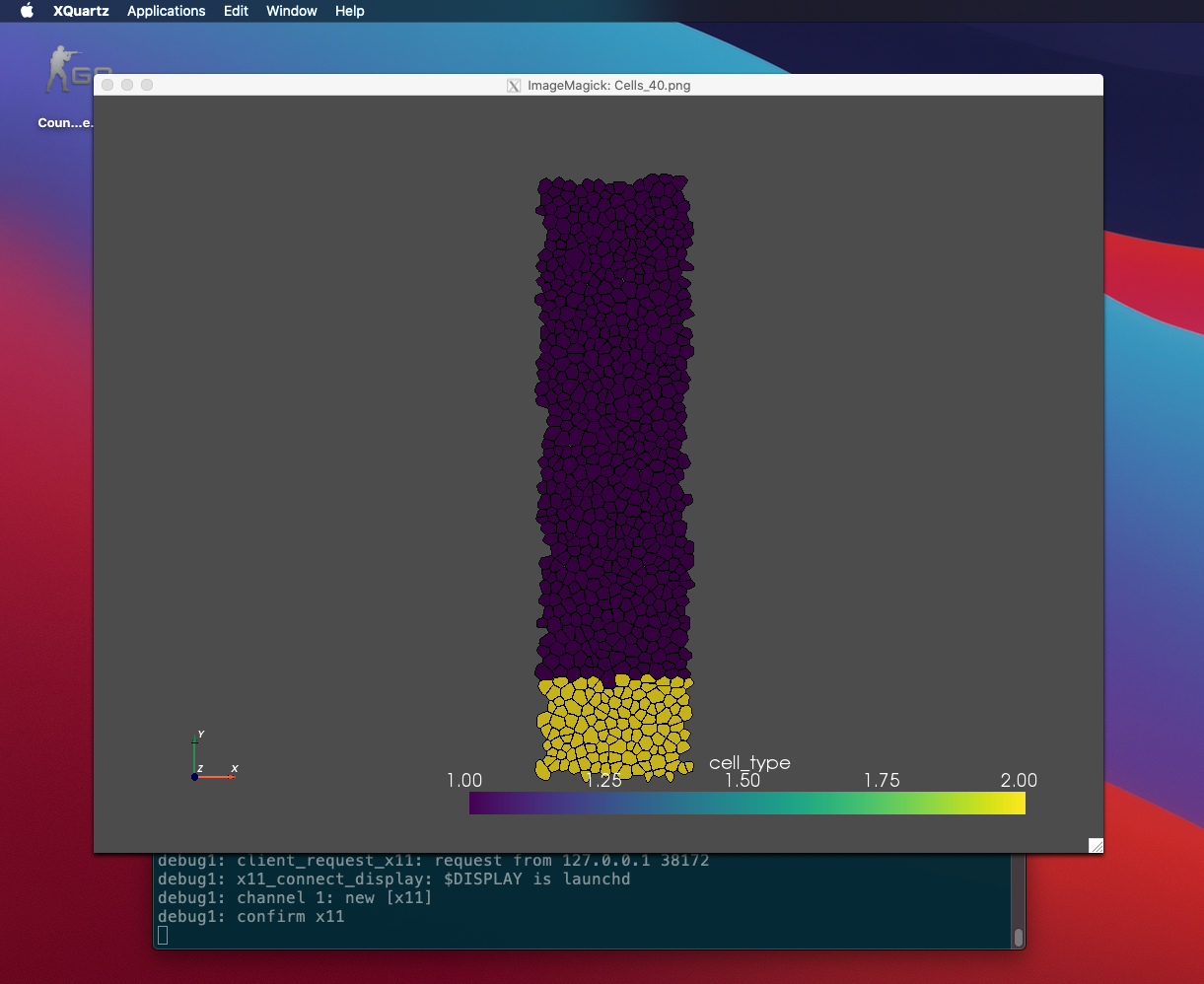Click the ImageMagick: Cells_40.png title text
1204x984 pixels.
click(608, 86)
